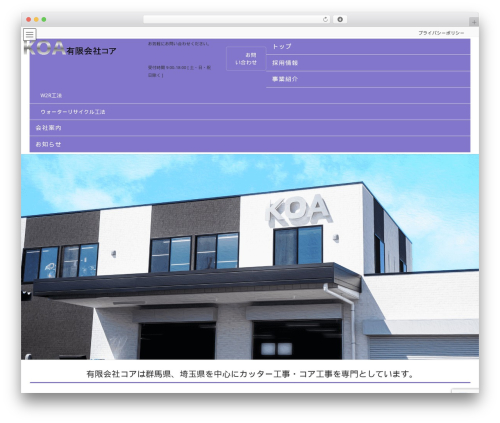Open 事業紹介 menu item
The height and width of the screenshot is (423, 500).
coord(368,79)
